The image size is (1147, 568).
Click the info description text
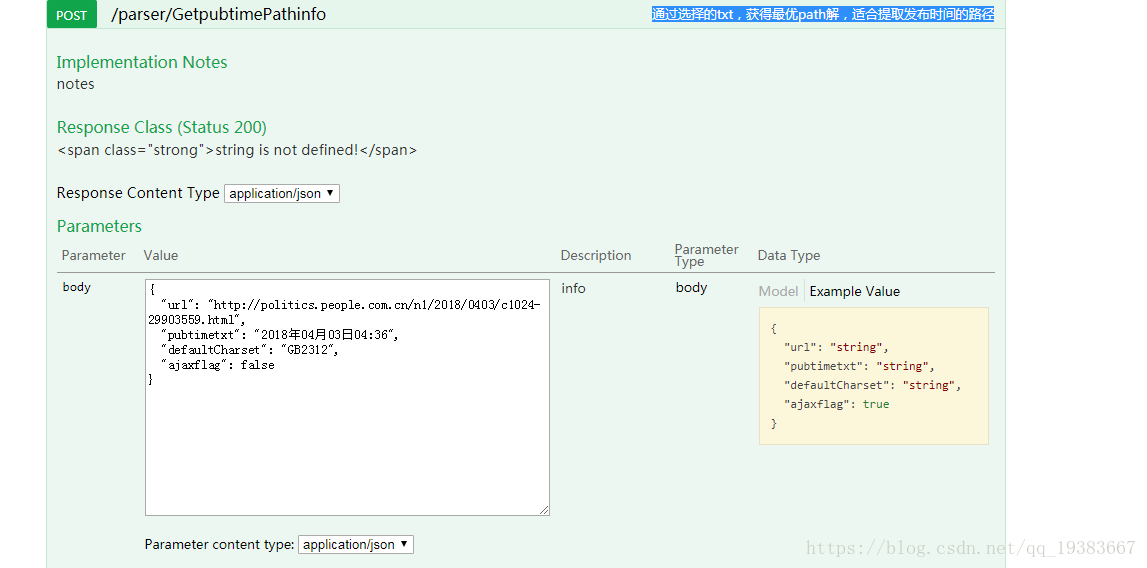(574, 288)
